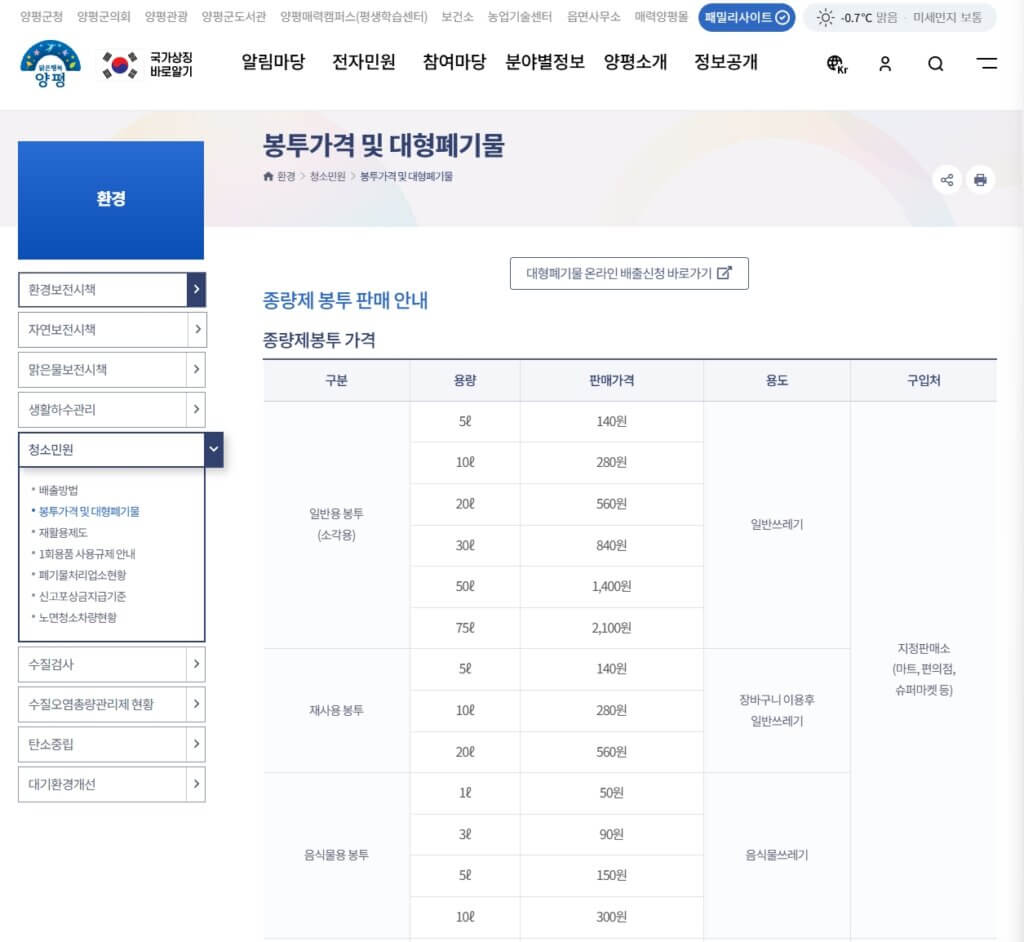The width and height of the screenshot is (1024, 942).
Task: Open the site search magnifier icon
Action: [x=935, y=63]
